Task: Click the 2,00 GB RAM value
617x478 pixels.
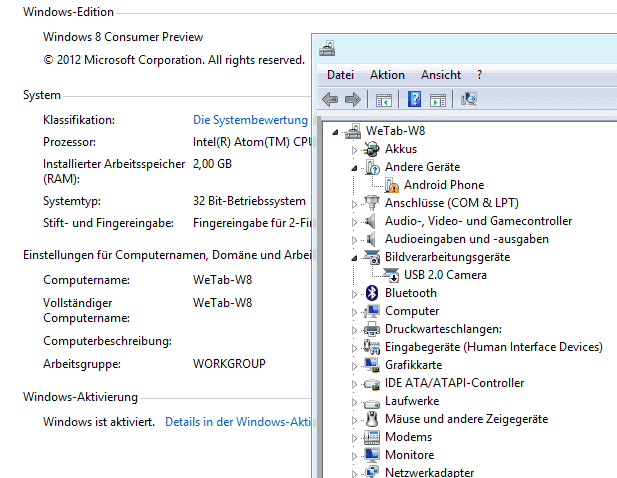Action: tap(212, 164)
